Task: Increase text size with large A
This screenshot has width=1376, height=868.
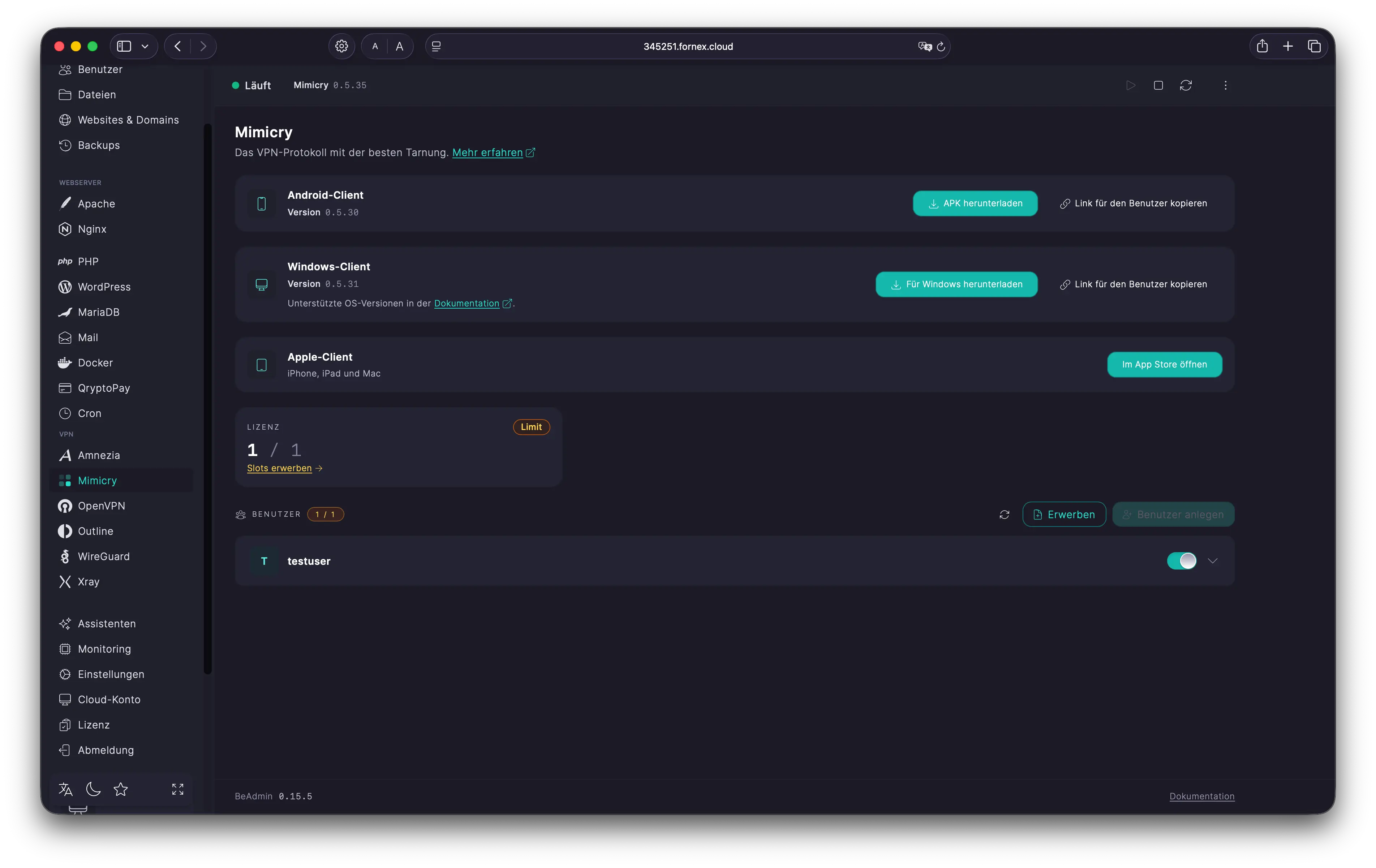Action: click(x=399, y=46)
